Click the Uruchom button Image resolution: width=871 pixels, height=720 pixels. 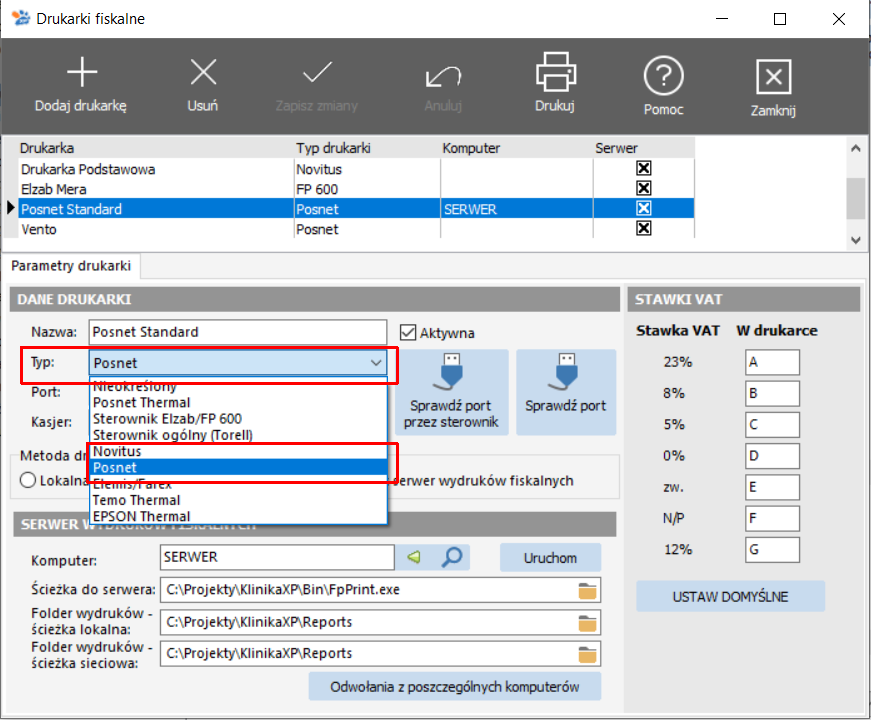(550, 557)
